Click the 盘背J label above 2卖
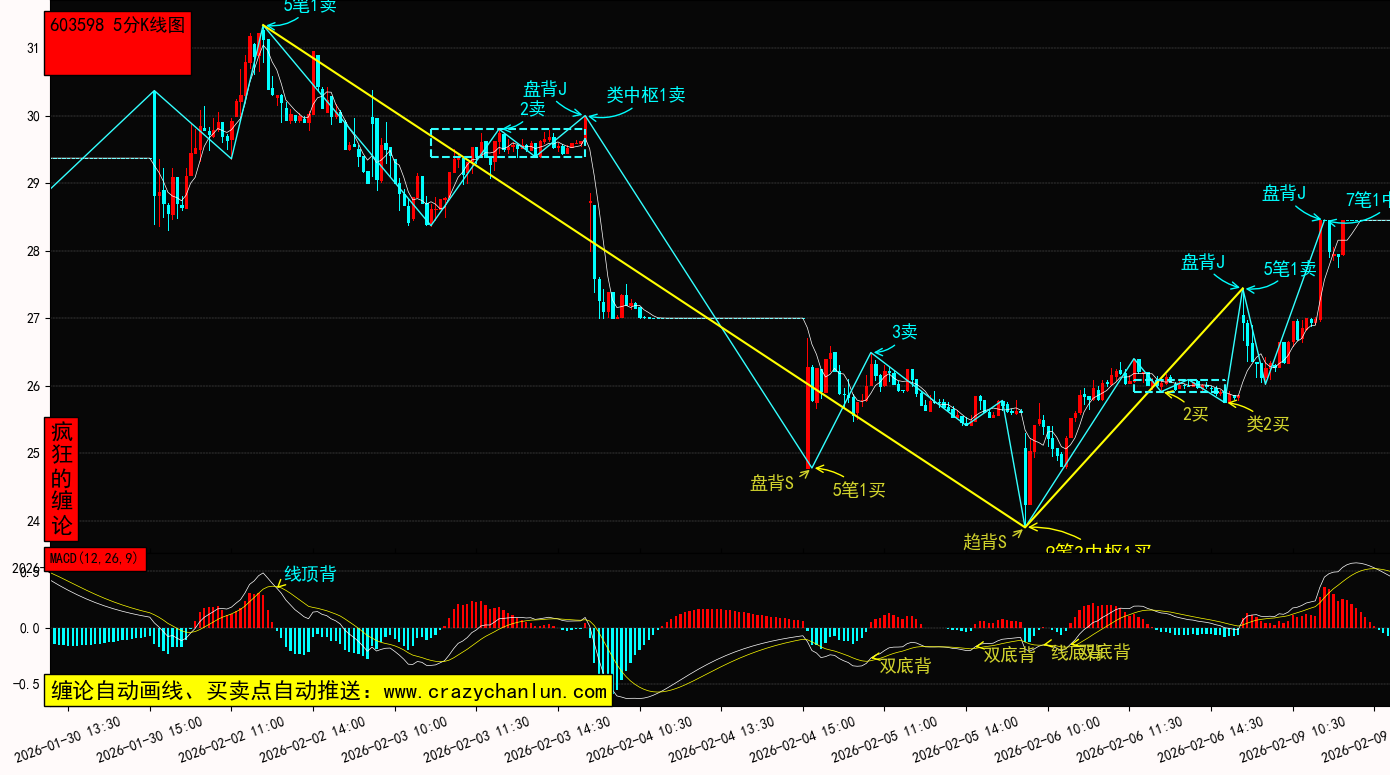This screenshot has height=775, width=1390. click(x=545, y=89)
